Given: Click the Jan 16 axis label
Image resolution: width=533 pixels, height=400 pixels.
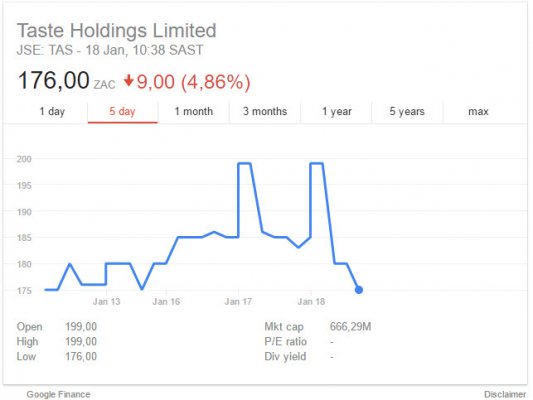Looking at the screenshot, I should point(166,301).
